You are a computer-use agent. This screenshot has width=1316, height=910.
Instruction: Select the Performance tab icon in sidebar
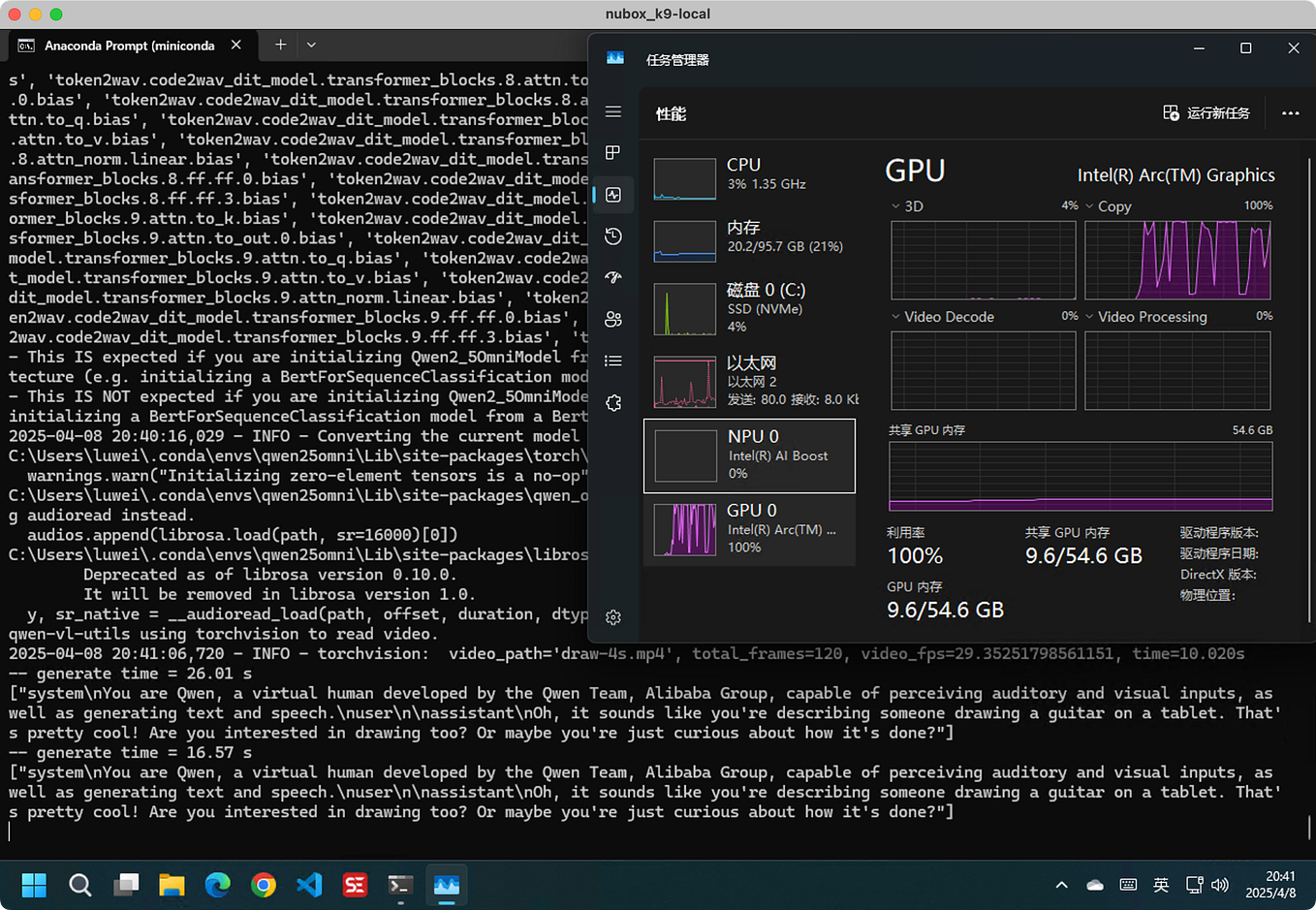click(612, 194)
